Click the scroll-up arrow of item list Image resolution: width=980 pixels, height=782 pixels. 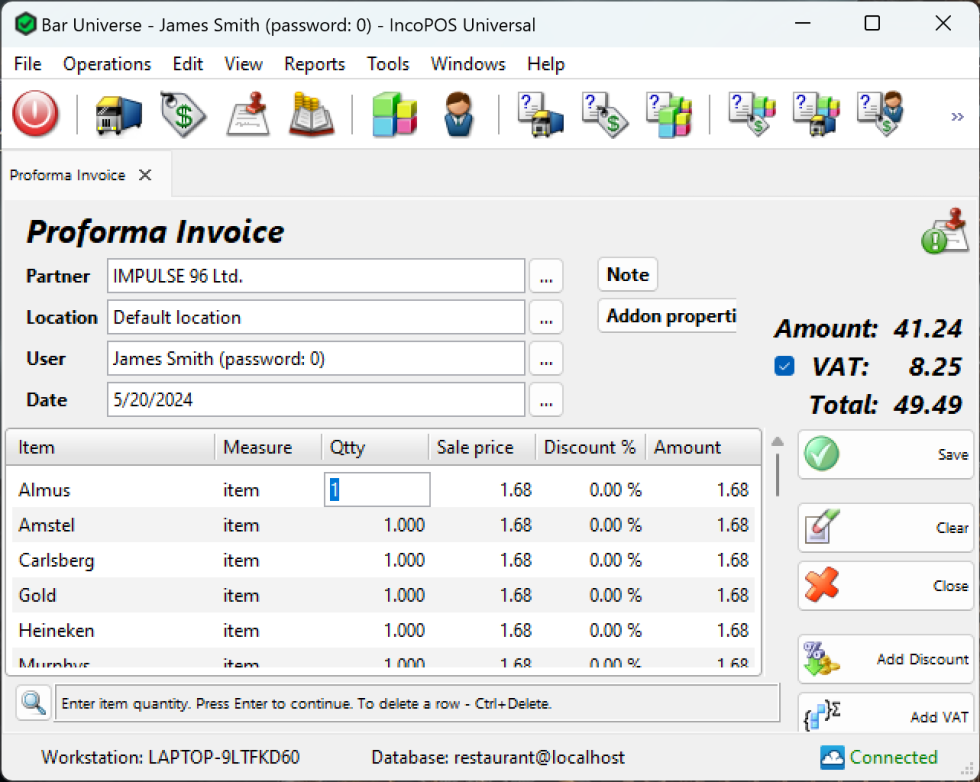778,441
